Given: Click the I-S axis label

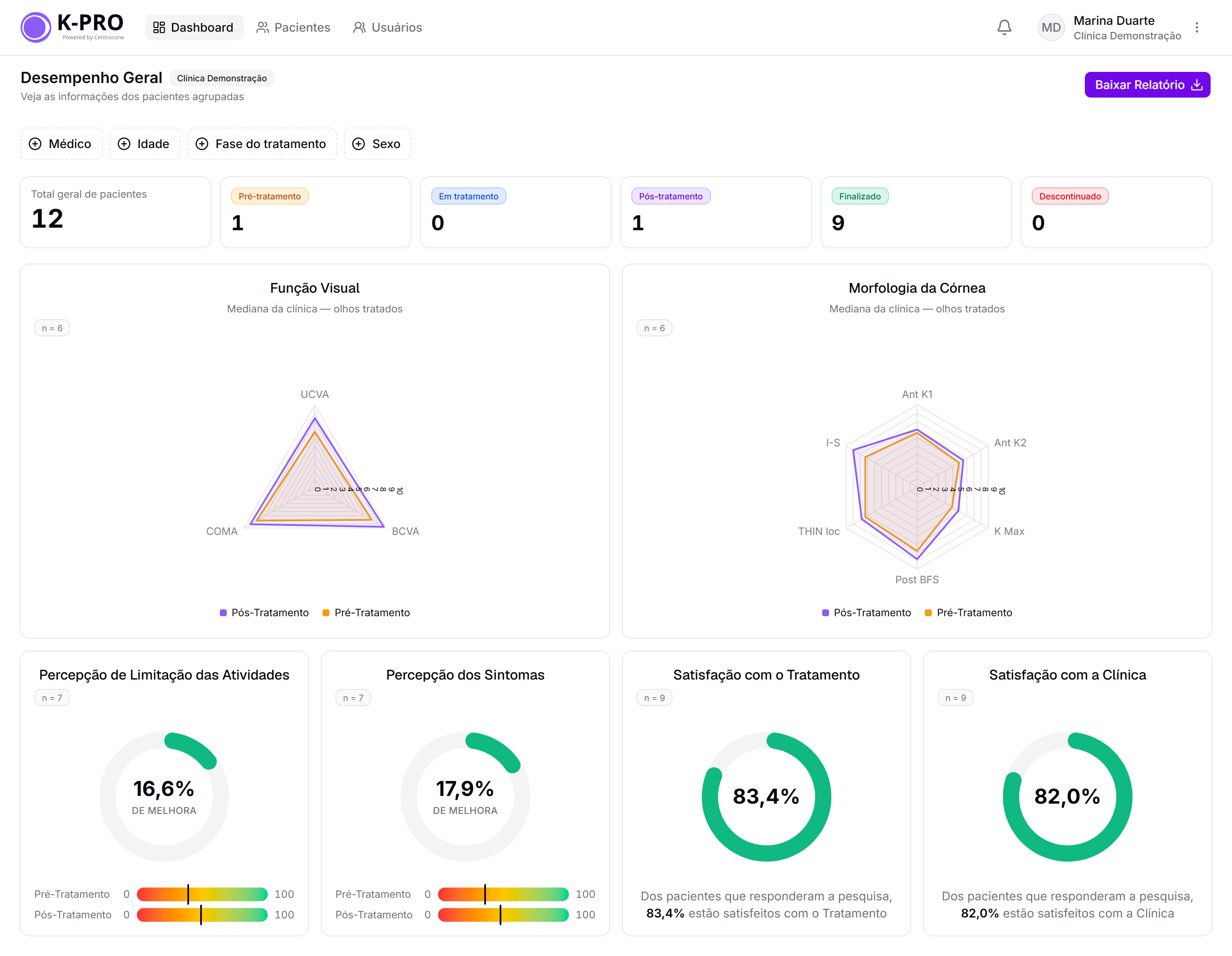Looking at the screenshot, I should pos(832,442).
